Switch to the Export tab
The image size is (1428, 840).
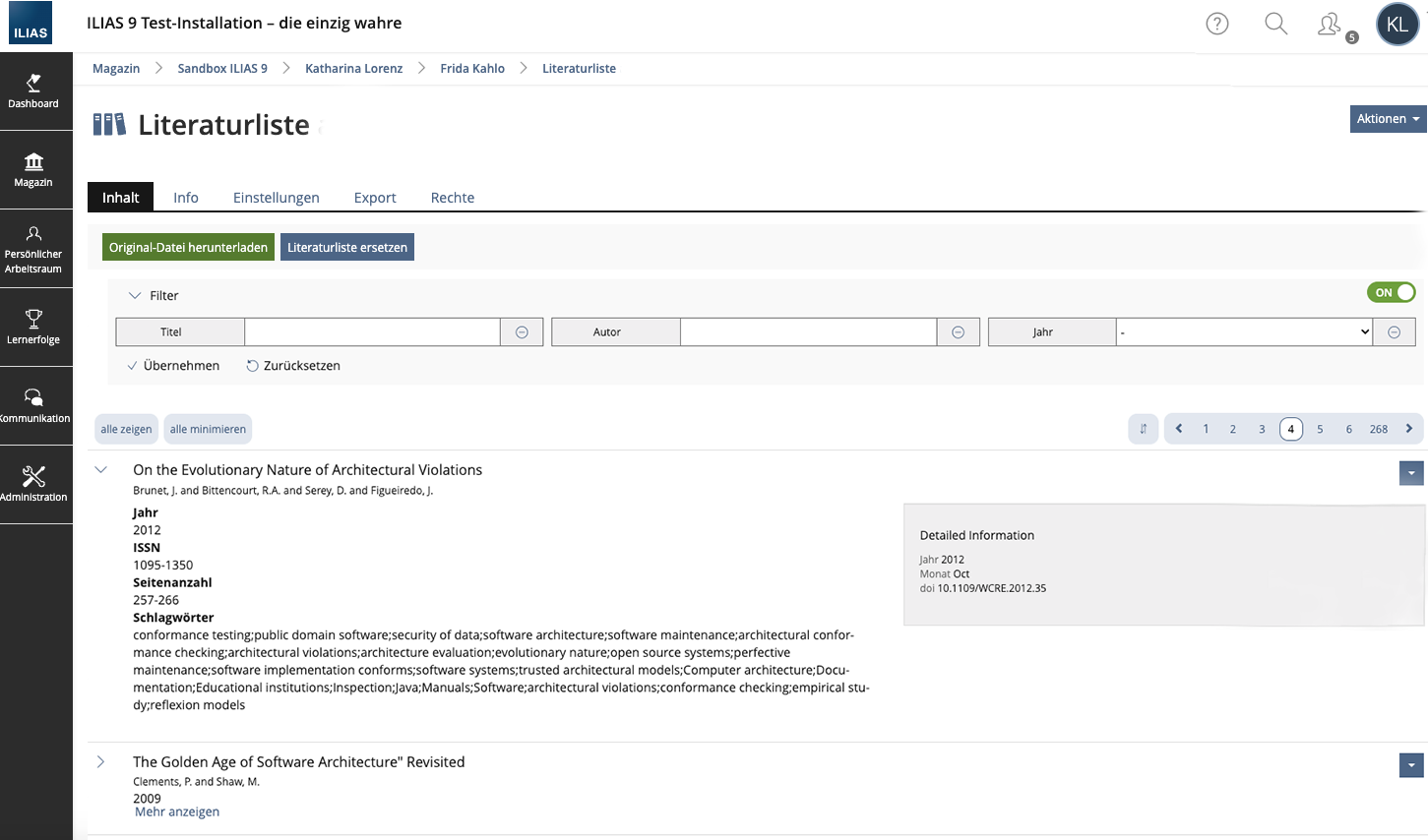click(x=375, y=198)
